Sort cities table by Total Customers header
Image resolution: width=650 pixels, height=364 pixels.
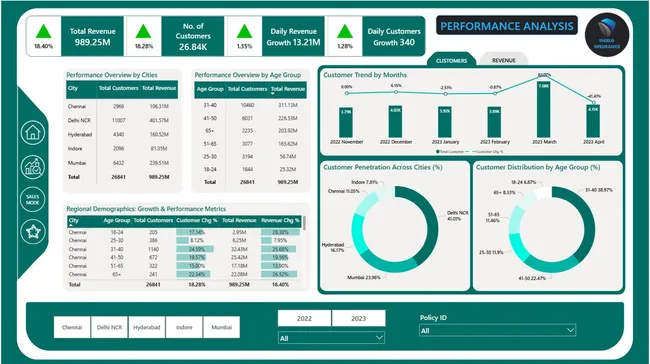(118, 88)
